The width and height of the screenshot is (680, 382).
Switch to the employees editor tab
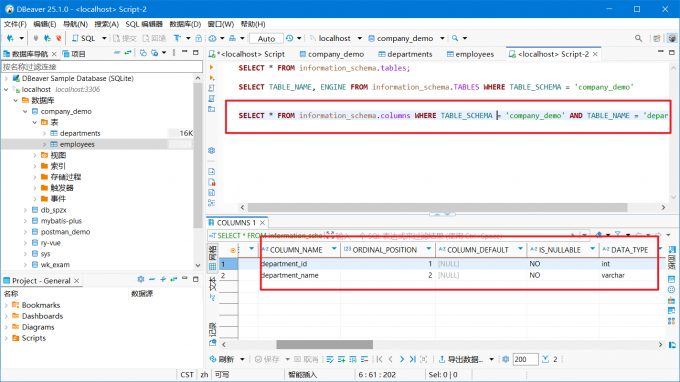click(x=470, y=54)
